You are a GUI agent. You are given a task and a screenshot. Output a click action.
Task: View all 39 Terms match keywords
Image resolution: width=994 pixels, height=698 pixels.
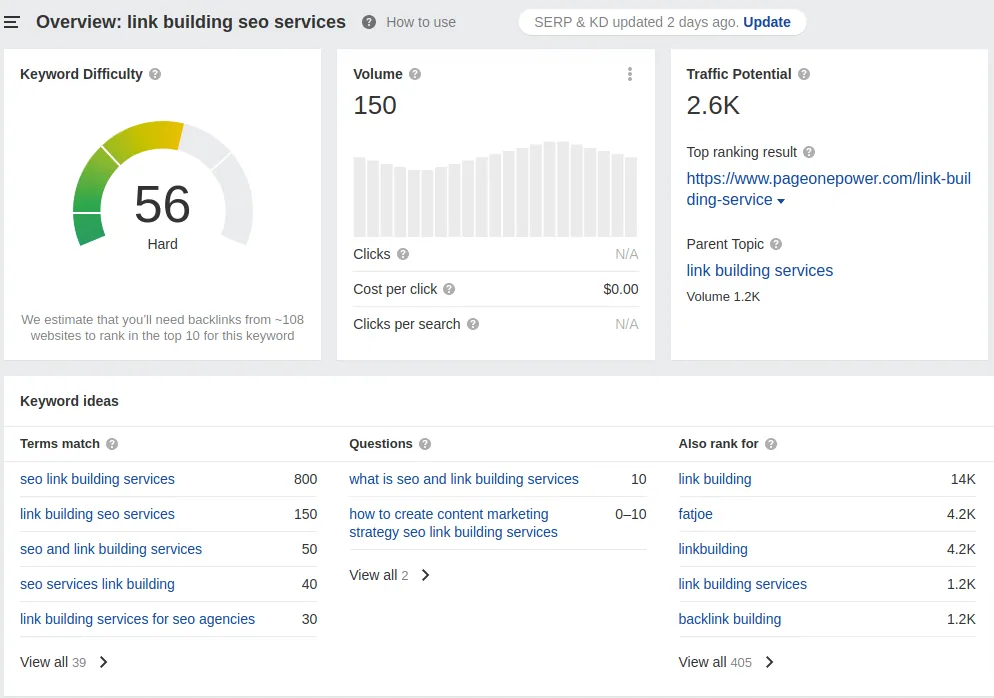coord(53,662)
